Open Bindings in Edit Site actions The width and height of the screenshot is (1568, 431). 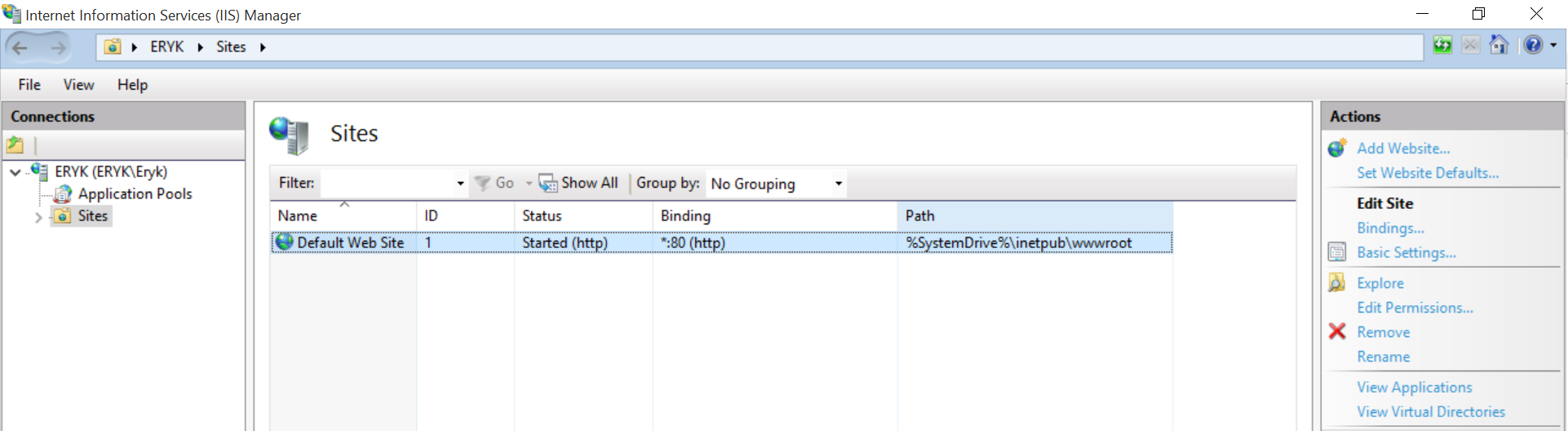click(x=1390, y=229)
